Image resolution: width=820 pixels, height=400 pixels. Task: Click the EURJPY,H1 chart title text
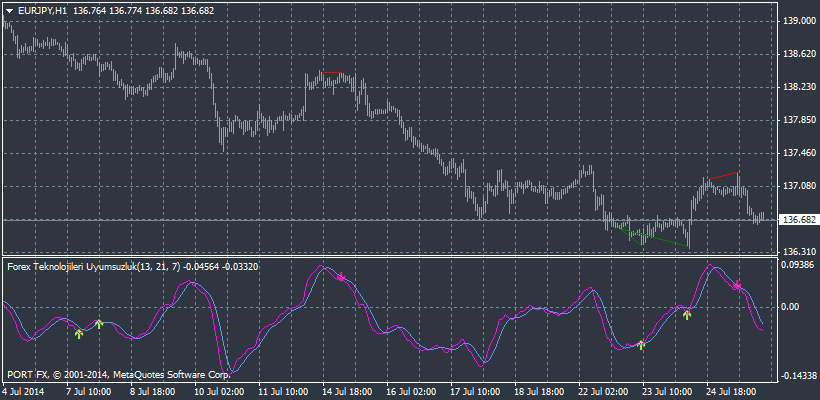(x=42, y=10)
